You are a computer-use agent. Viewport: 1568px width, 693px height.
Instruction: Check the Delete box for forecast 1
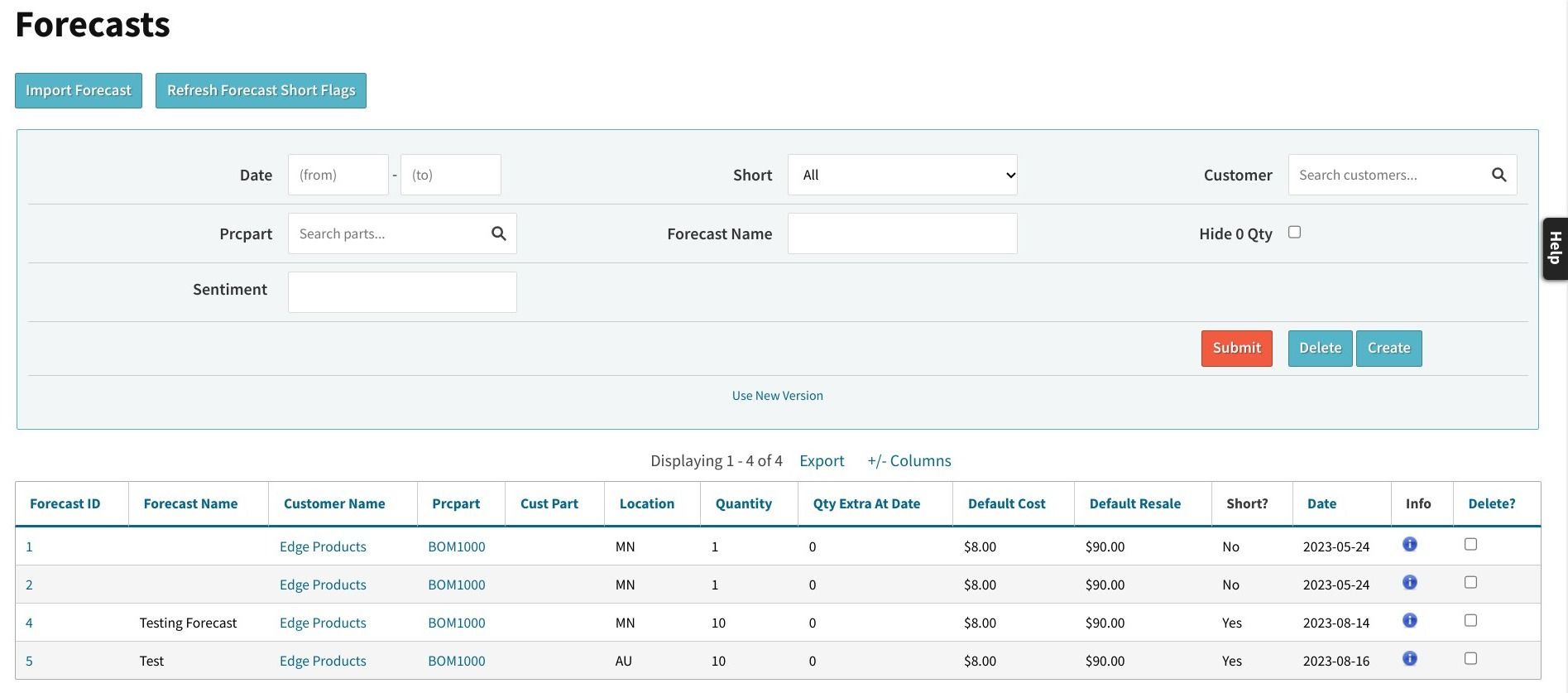point(1470,544)
